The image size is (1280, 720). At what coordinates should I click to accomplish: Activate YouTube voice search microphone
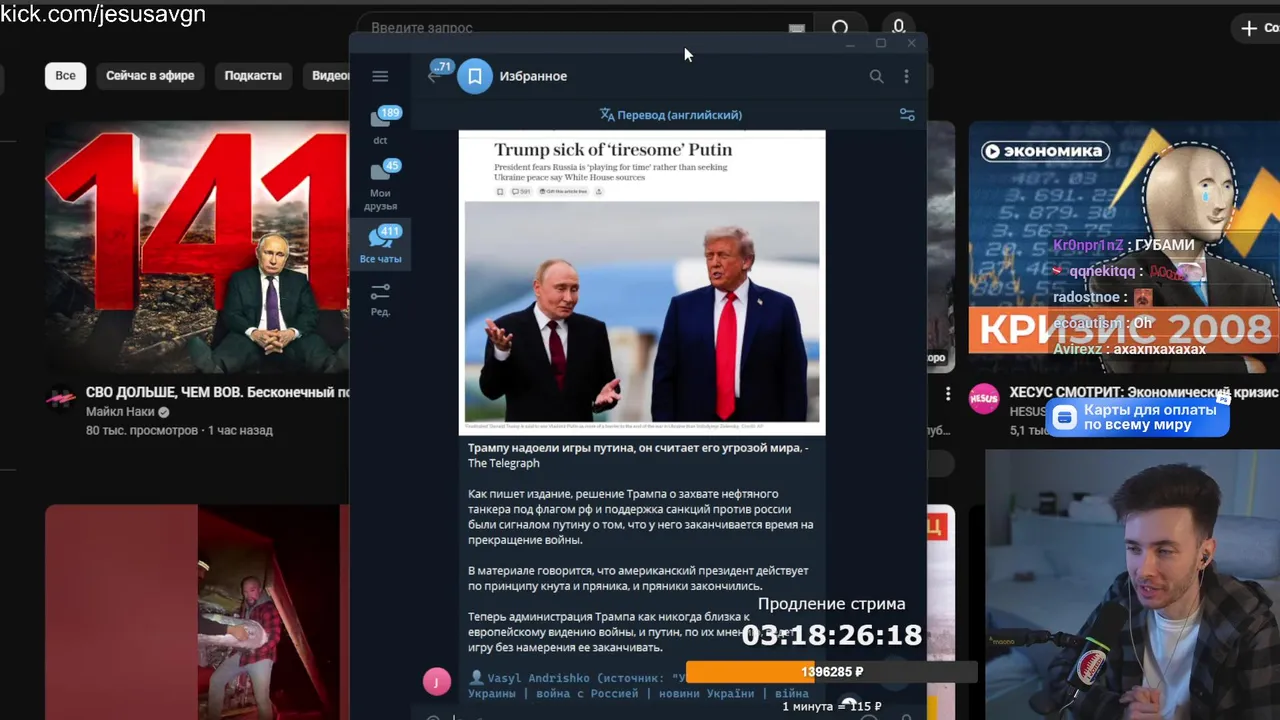coord(898,27)
